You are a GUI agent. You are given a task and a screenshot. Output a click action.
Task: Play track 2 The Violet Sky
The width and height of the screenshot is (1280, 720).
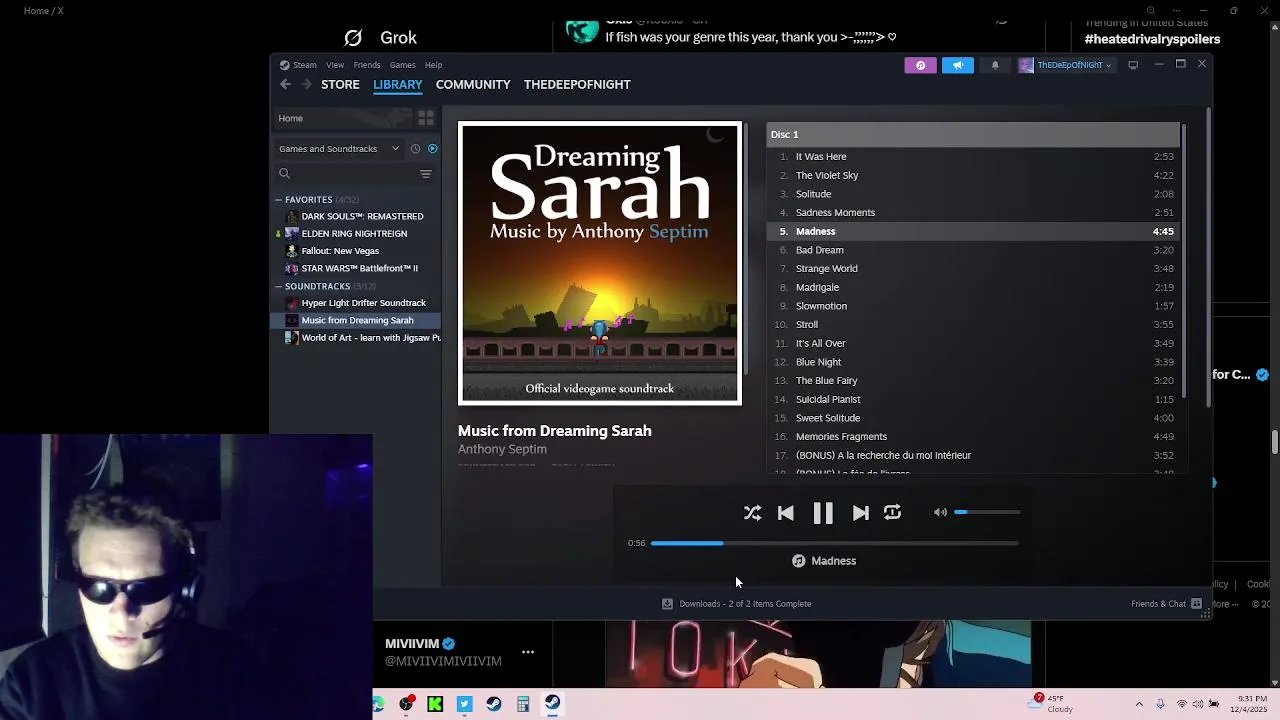coord(973,175)
